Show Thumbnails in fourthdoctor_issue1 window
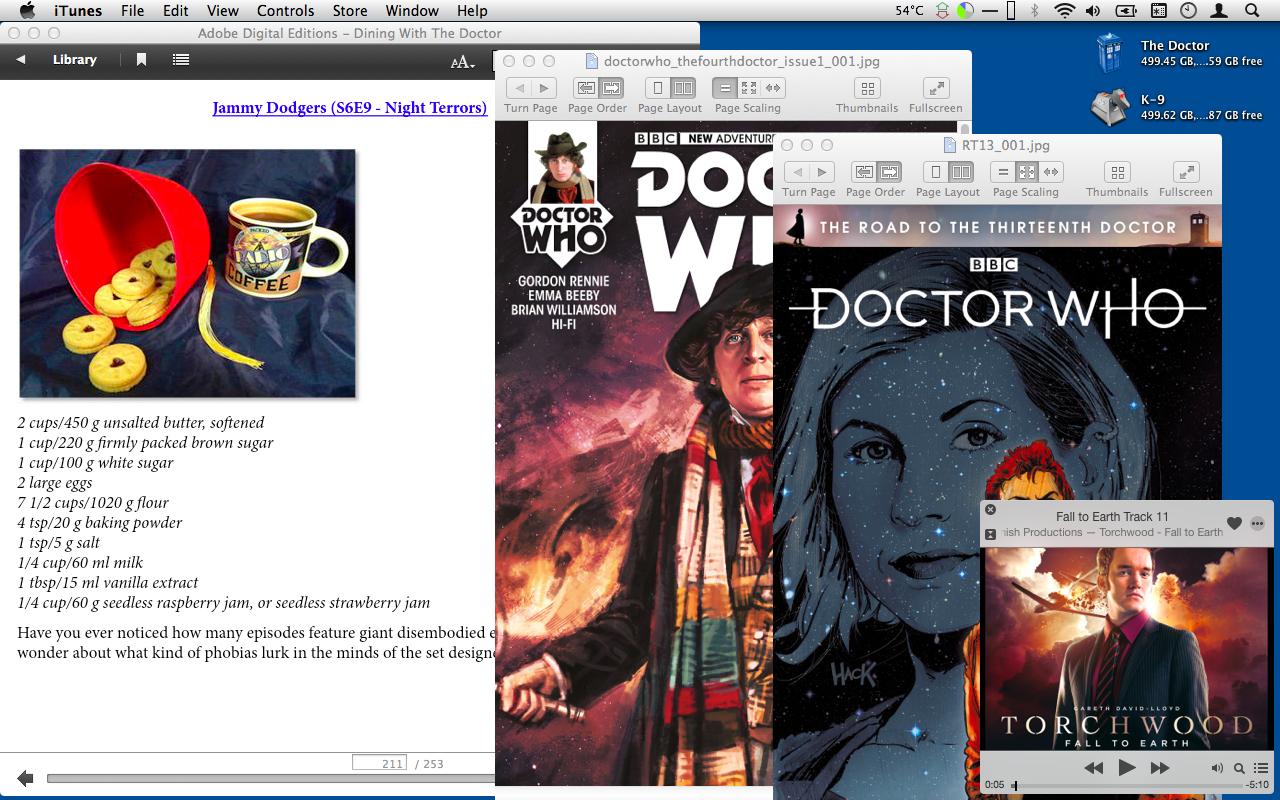The width and height of the screenshot is (1280, 800). click(868, 88)
